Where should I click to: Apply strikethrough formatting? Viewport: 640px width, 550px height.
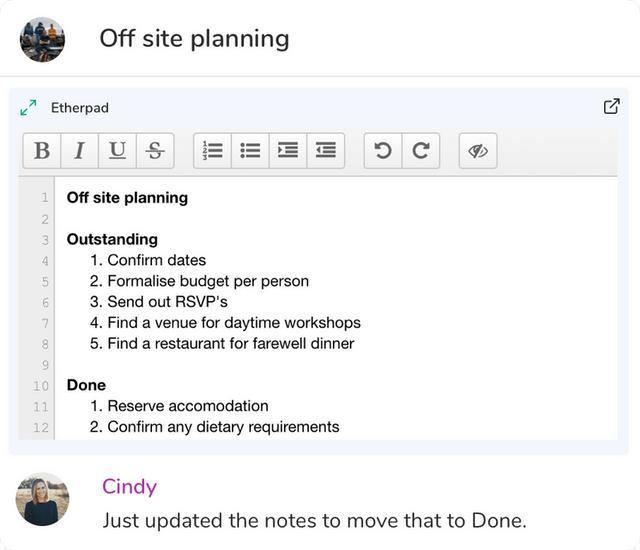point(154,150)
